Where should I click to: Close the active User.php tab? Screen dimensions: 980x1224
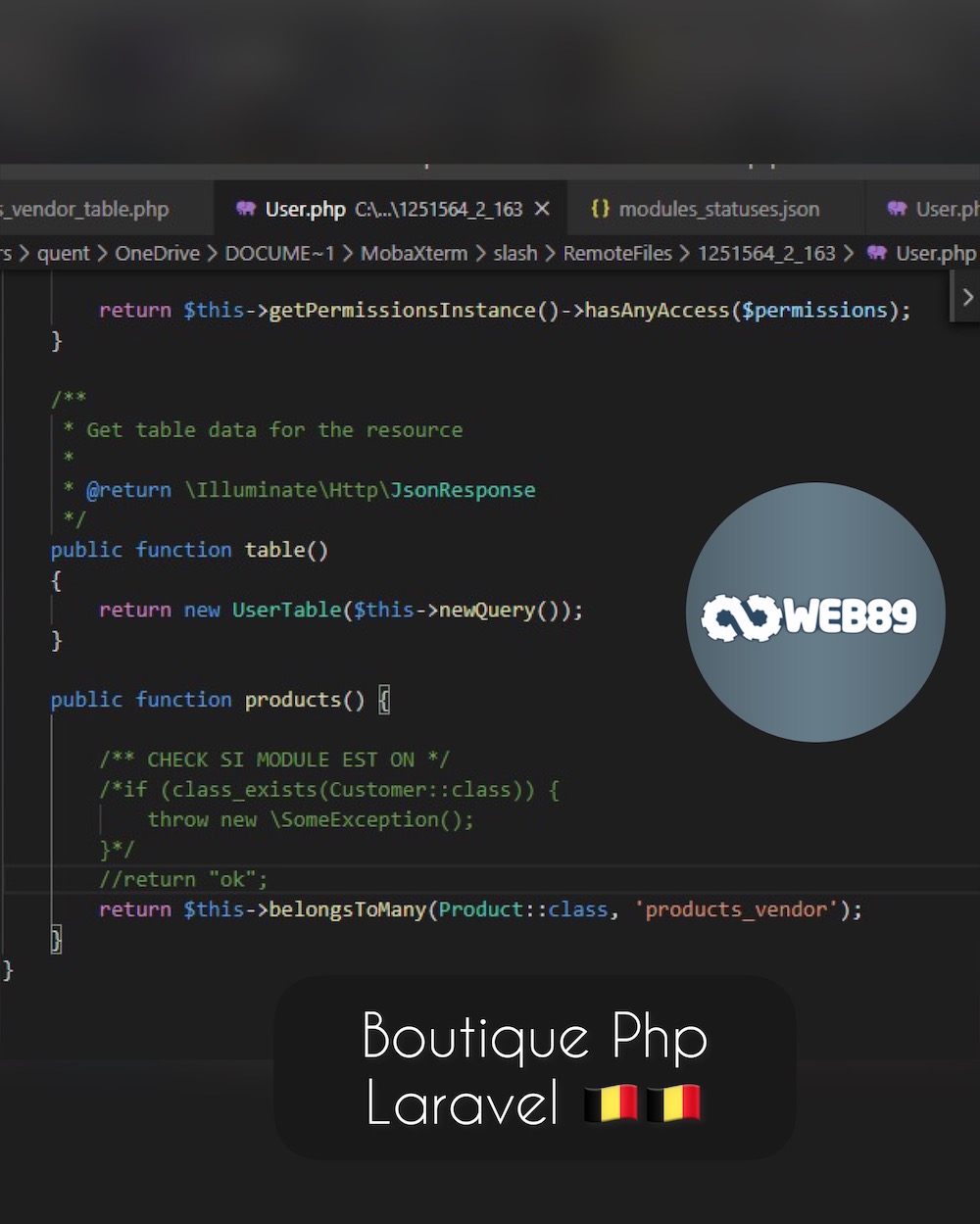pyautogui.click(x=542, y=209)
